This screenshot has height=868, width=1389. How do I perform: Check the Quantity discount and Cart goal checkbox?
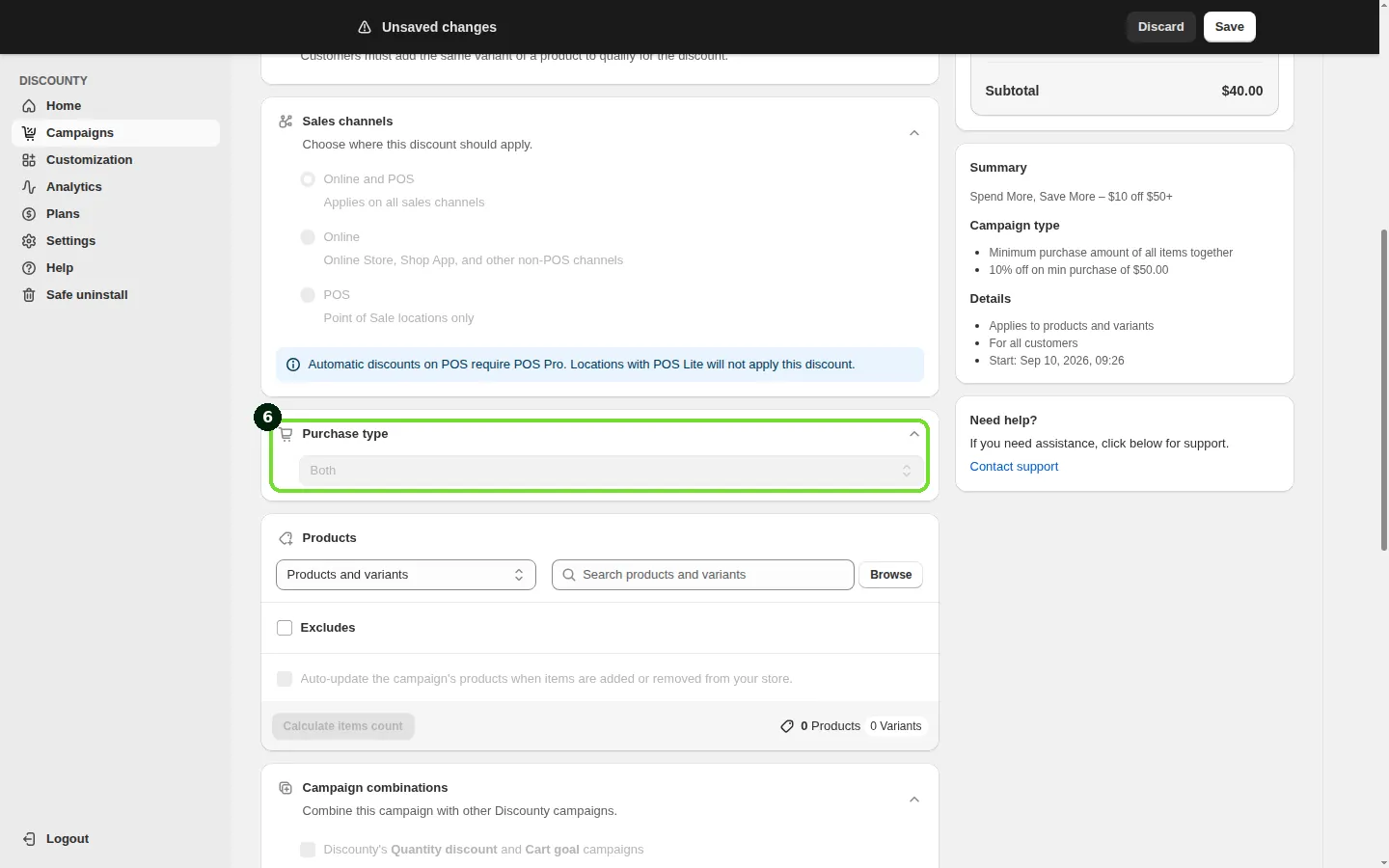[x=308, y=850]
